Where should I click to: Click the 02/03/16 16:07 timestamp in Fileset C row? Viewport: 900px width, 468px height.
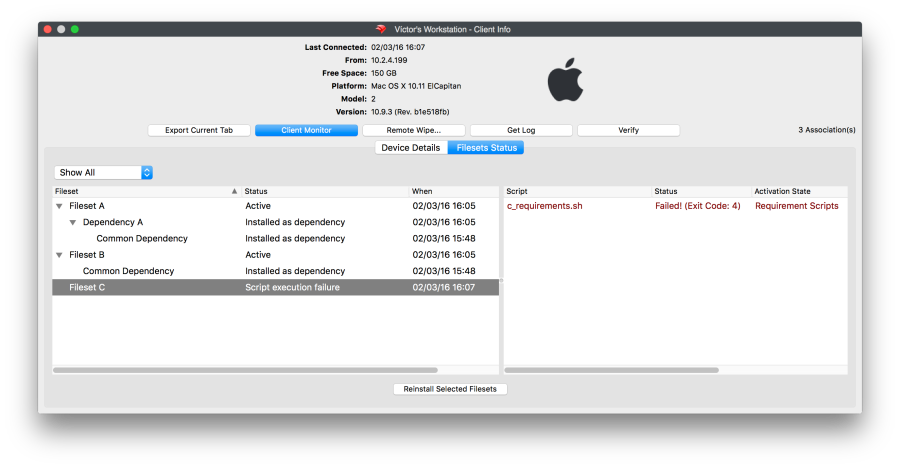pos(444,287)
